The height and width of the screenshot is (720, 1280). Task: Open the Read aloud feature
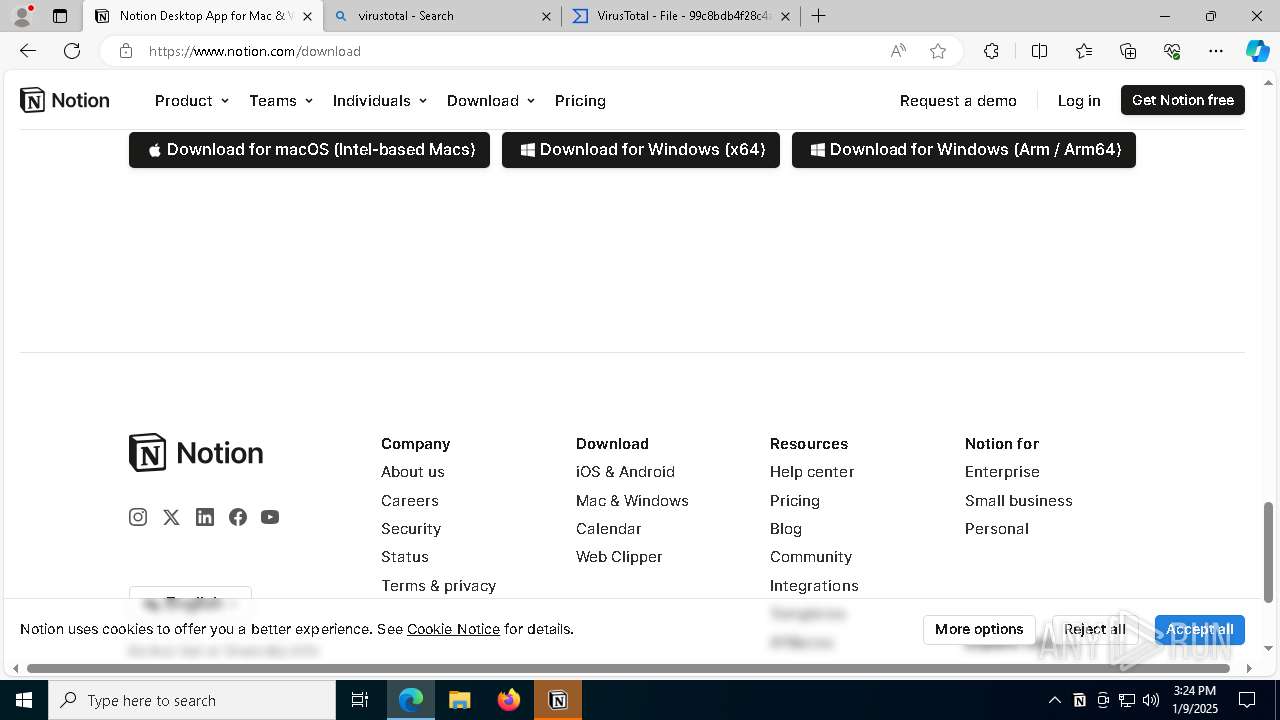point(898,51)
